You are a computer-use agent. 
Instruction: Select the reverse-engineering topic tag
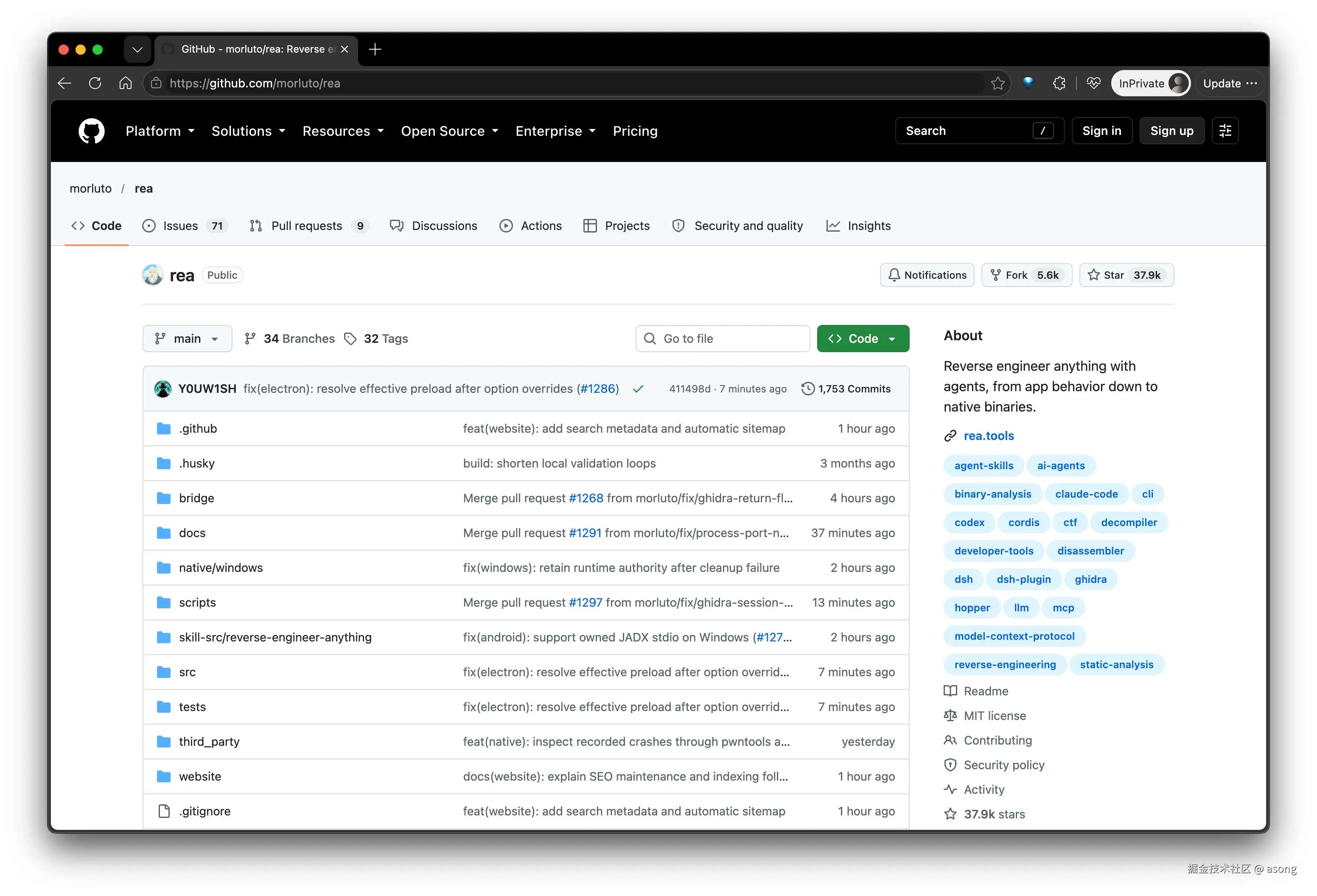1005,664
